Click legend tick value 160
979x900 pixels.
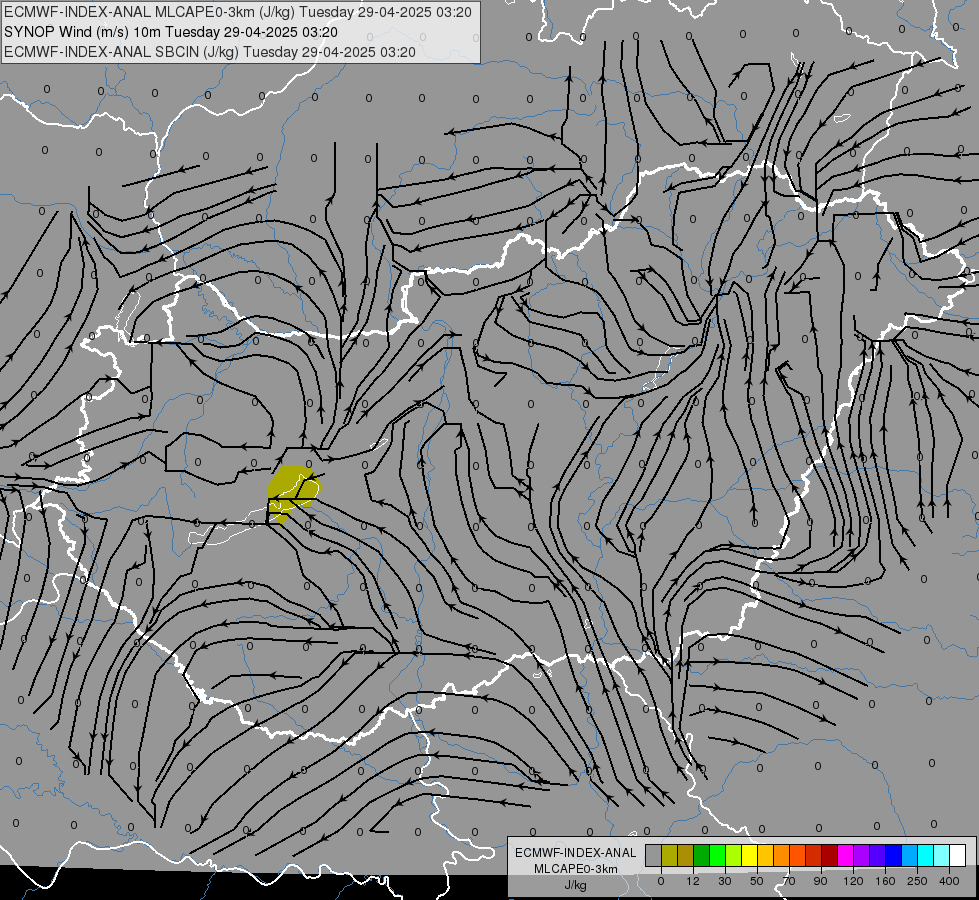(885, 881)
